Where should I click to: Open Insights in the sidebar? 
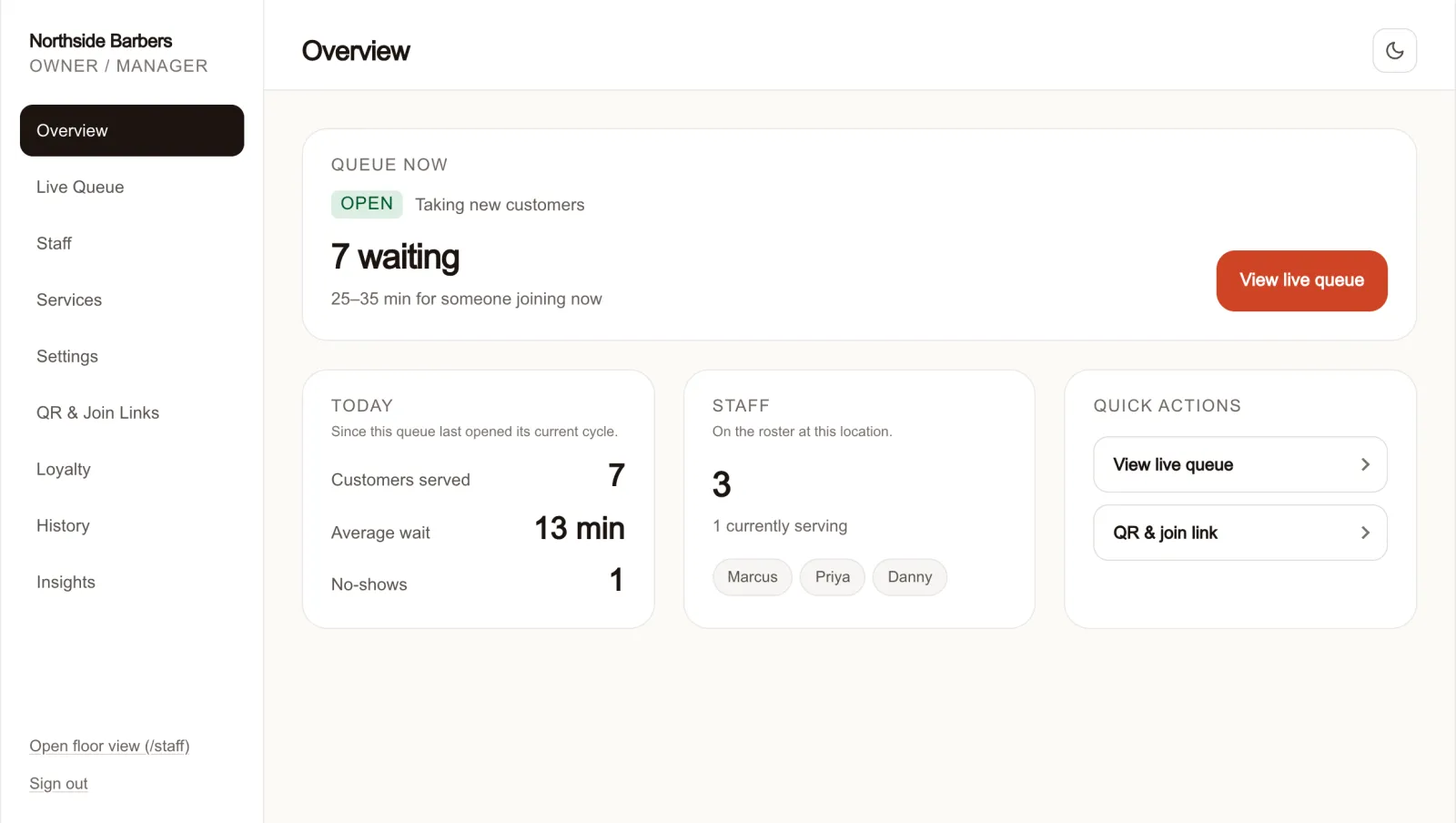click(132, 582)
